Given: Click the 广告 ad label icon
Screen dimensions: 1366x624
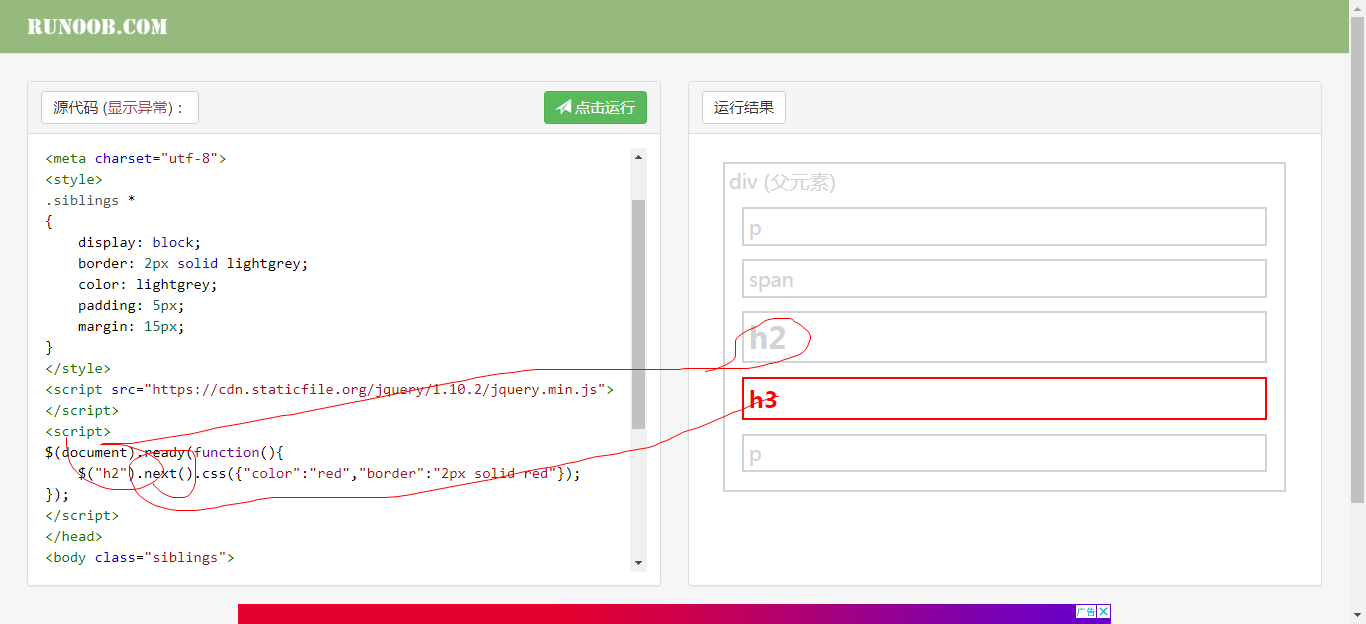Looking at the screenshot, I should coord(1086,612).
